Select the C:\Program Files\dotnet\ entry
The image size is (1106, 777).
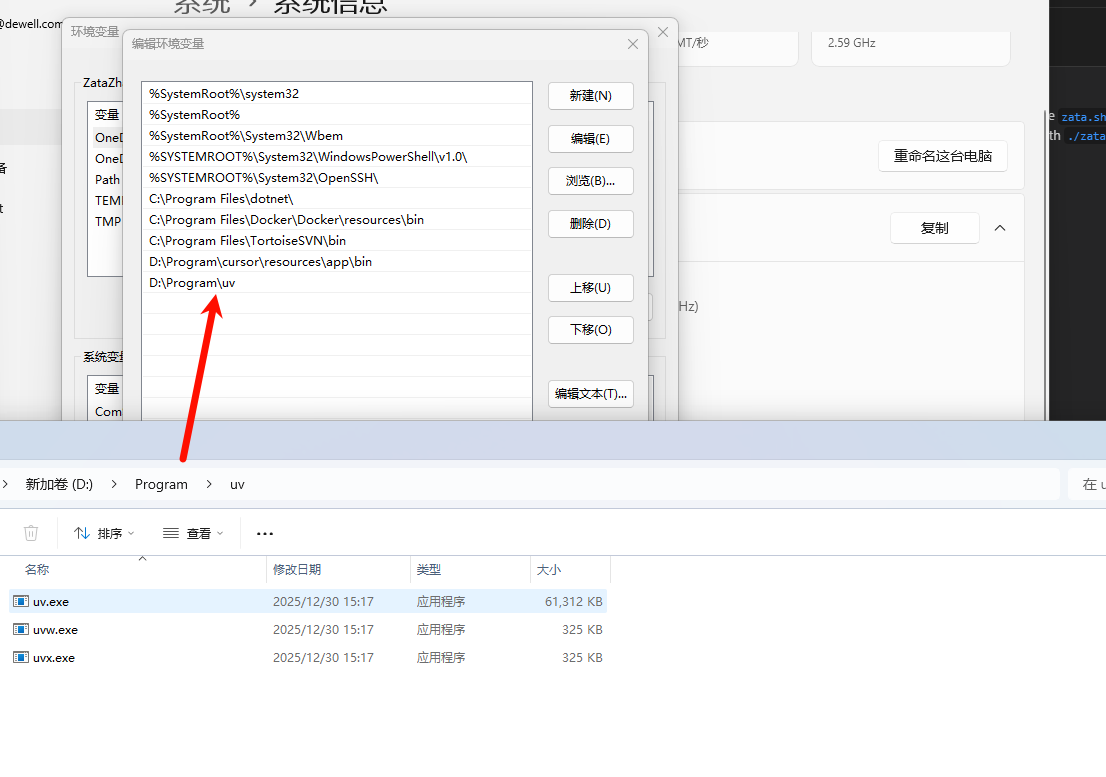pyautogui.click(x=221, y=199)
